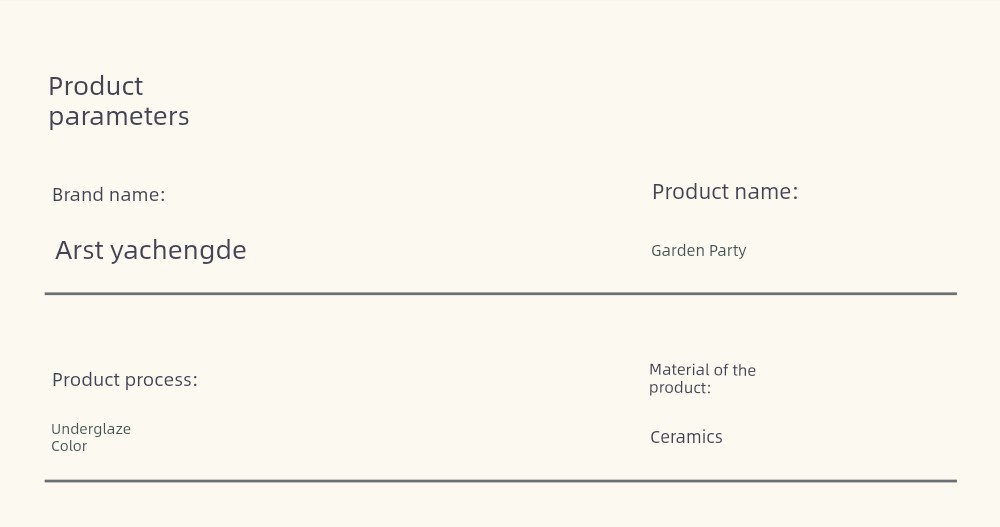The width and height of the screenshot is (1000, 527).
Task: Click the word "Color" under Underglaze
Action: click(x=69, y=447)
